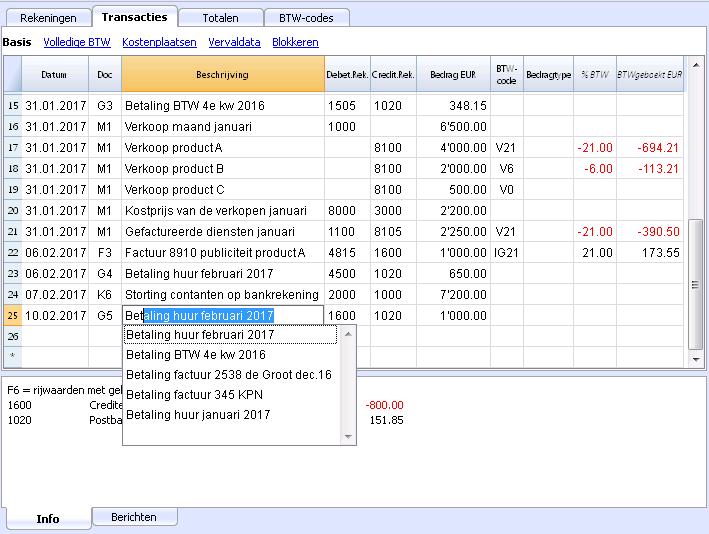Choose suggestion 'Betaling huur februari 2017'

[230, 335]
